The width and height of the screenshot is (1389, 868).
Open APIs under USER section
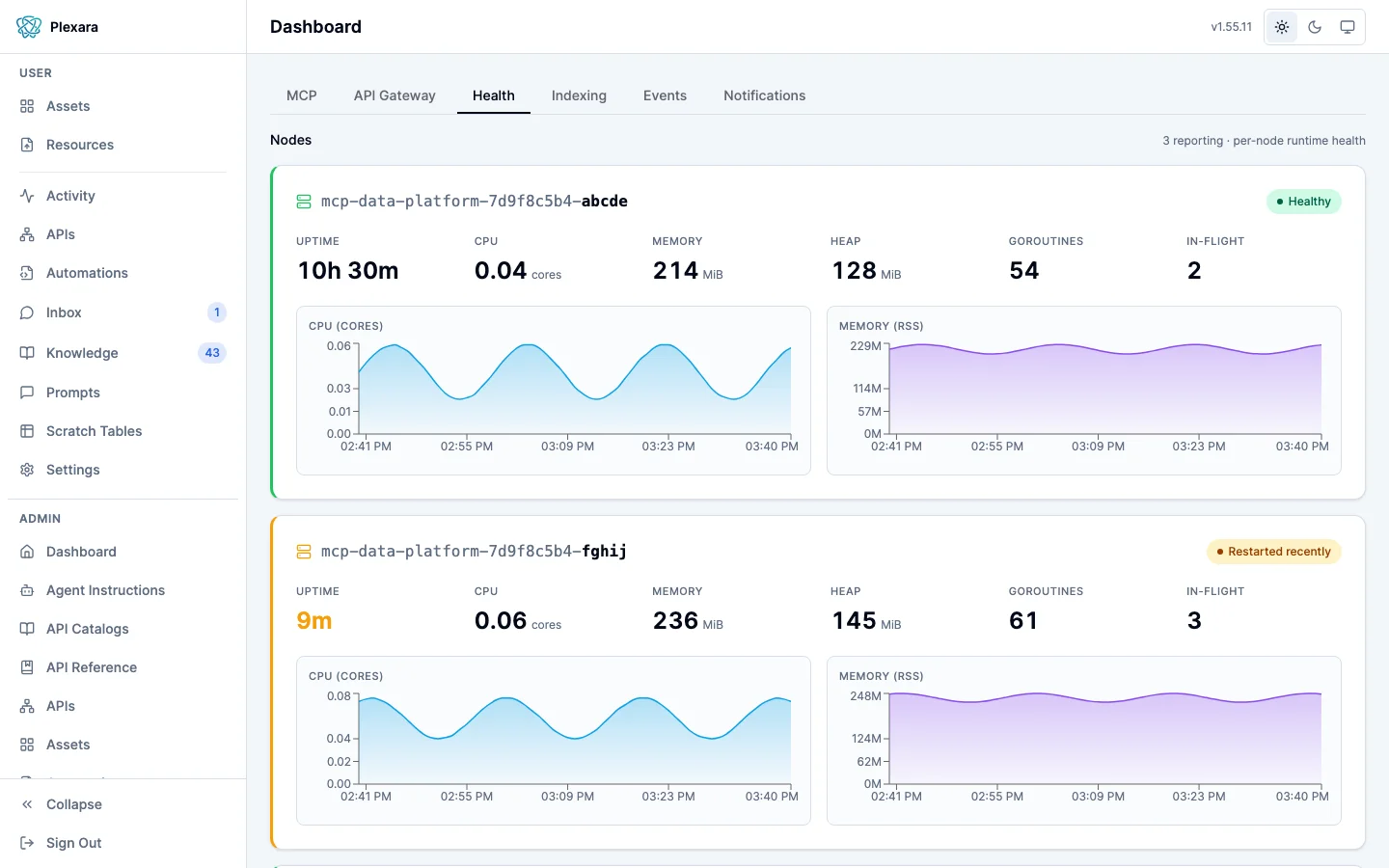click(123, 234)
